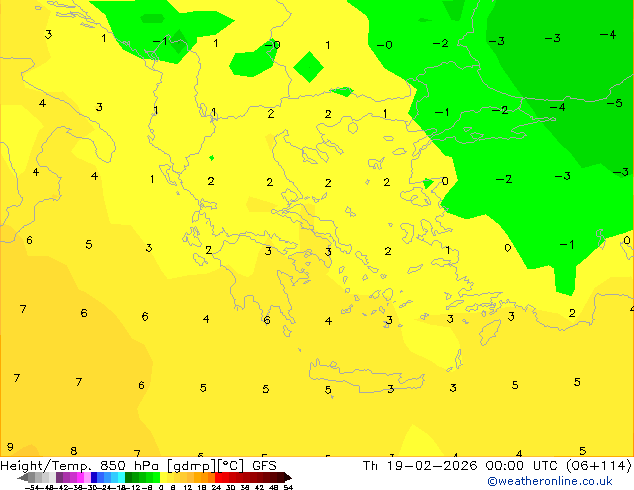Viewport: 634px width, 490px height.
Task: Click the bright red legend swatch at 24
Action: pos(219,477)
